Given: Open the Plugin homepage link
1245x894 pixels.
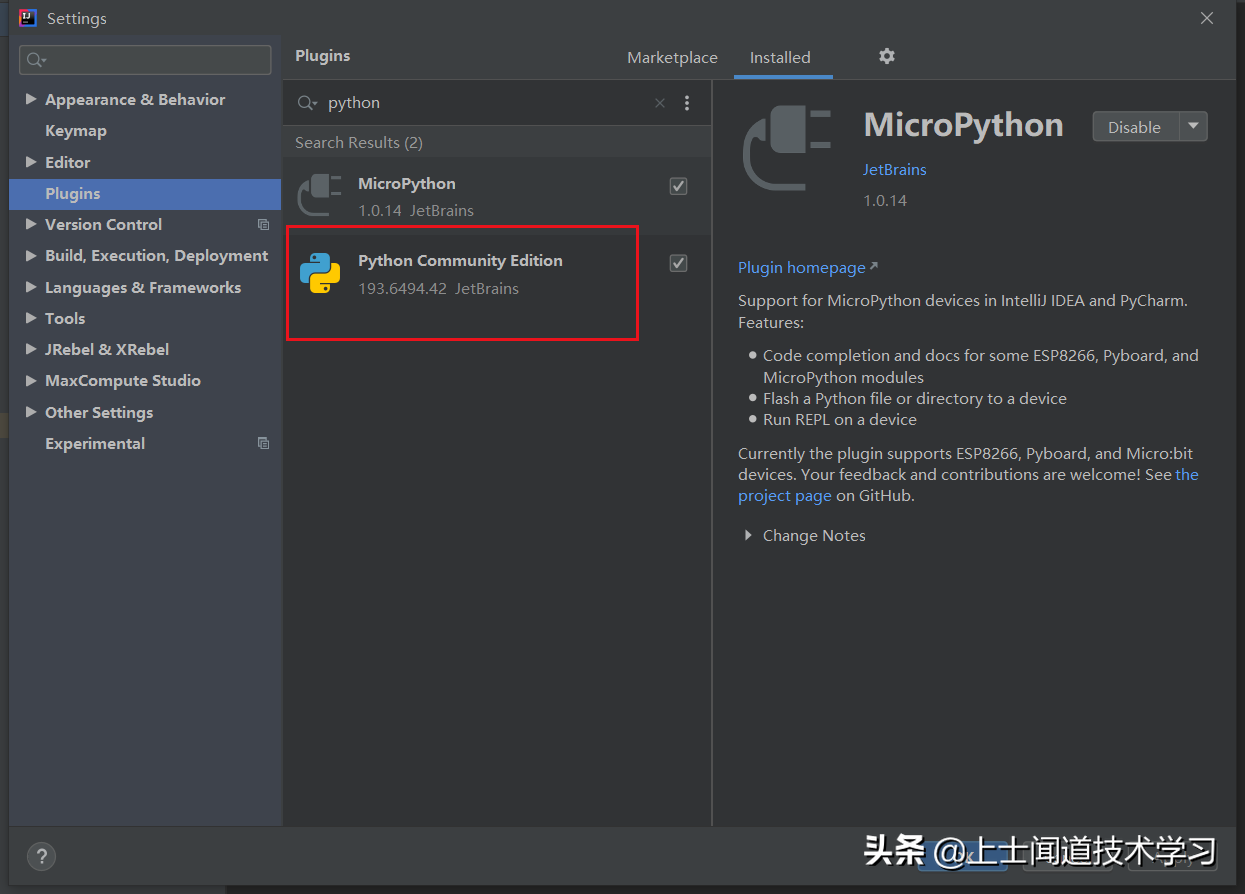Looking at the screenshot, I should (802, 267).
